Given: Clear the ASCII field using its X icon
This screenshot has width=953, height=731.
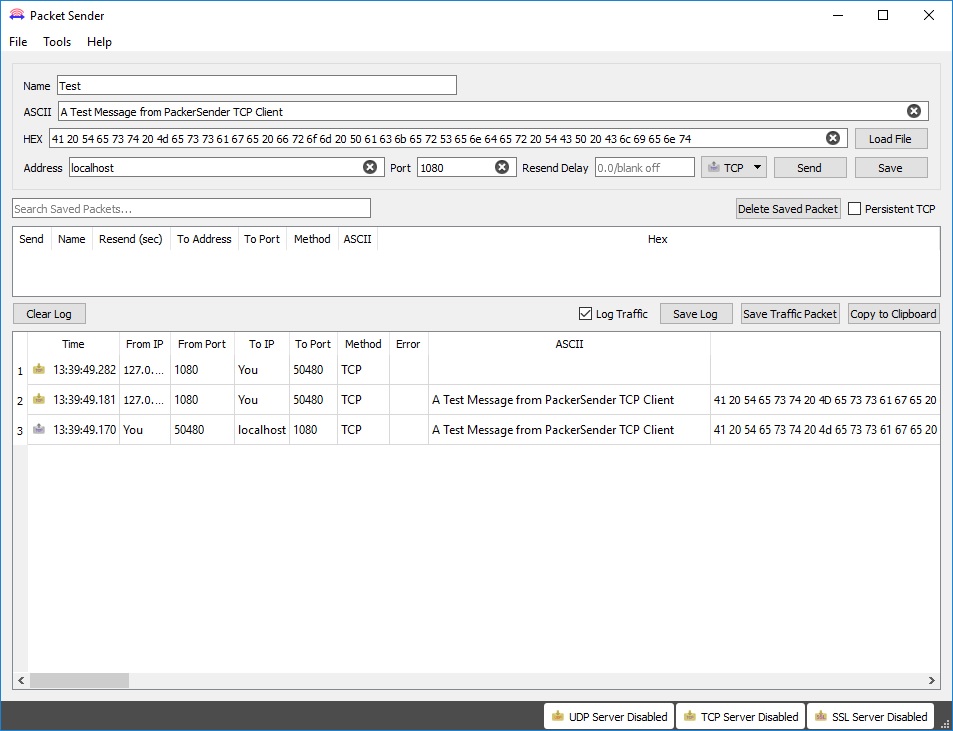Looking at the screenshot, I should coord(915,111).
